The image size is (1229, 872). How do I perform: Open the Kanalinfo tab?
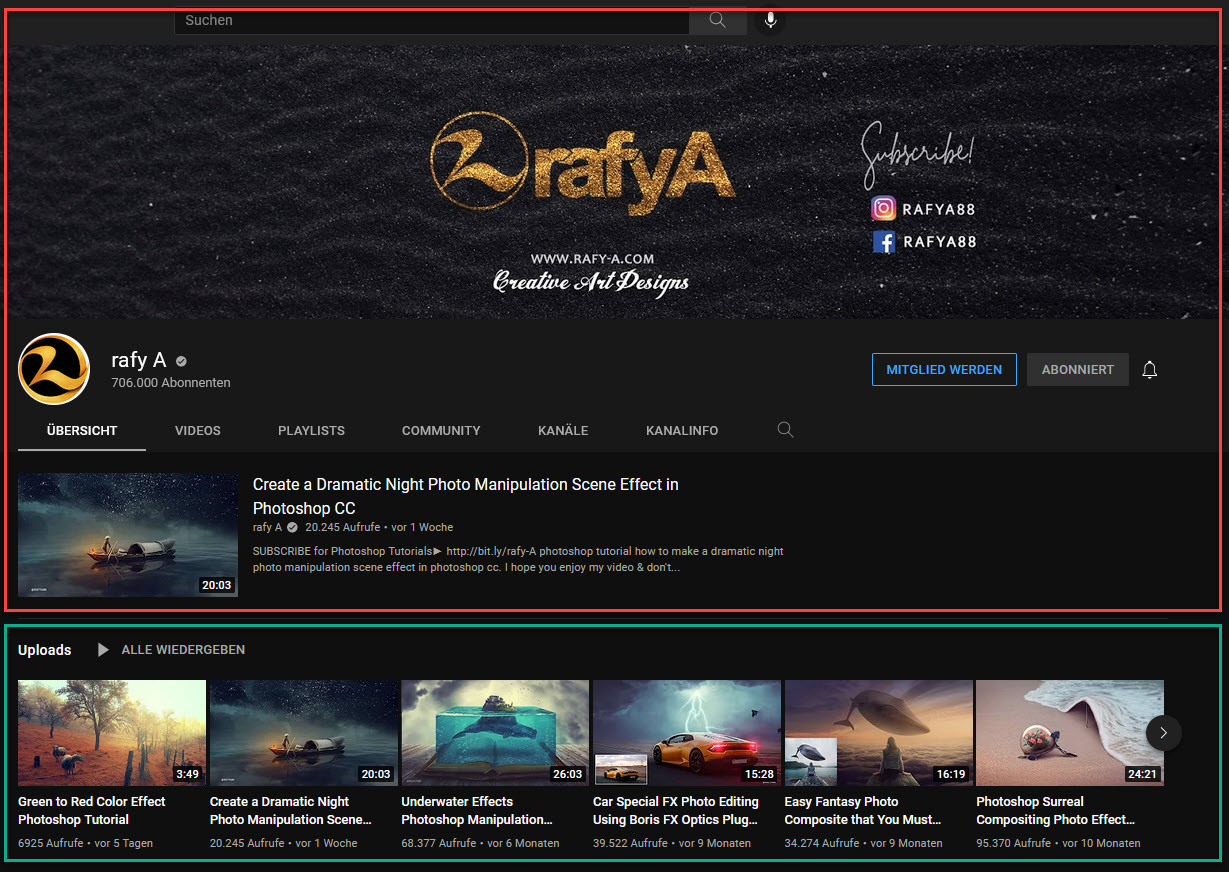click(682, 431)
